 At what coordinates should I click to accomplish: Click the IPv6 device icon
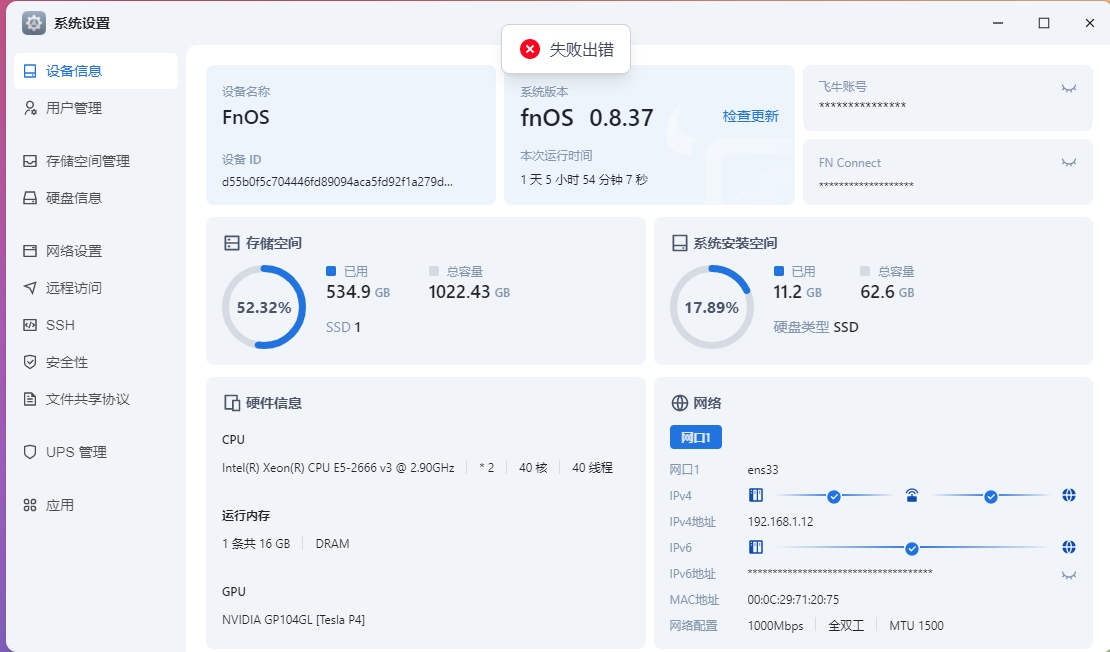[x=756, y=547]
